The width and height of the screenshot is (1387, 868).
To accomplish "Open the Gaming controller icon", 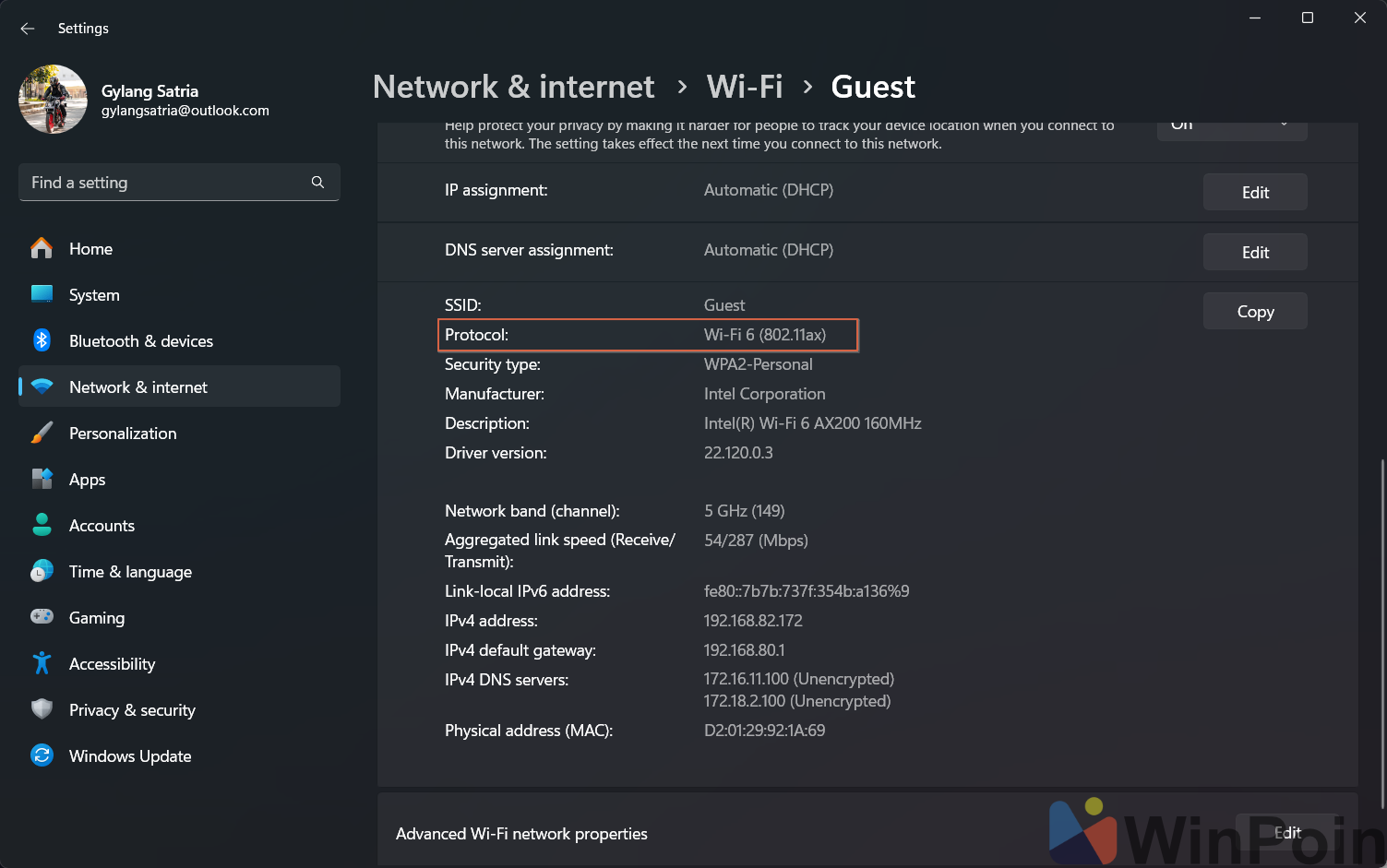I will (42, 617).
